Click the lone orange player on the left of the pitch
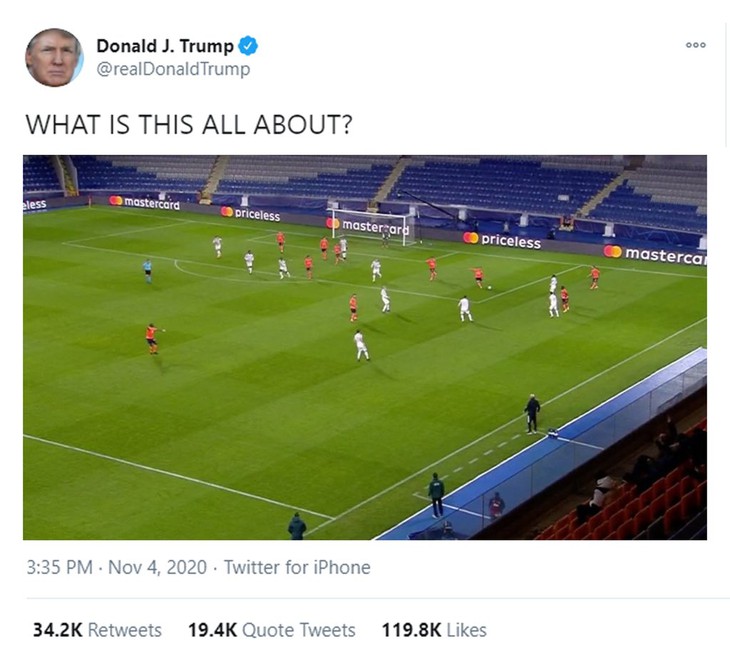730x662 pixels. 153,338
